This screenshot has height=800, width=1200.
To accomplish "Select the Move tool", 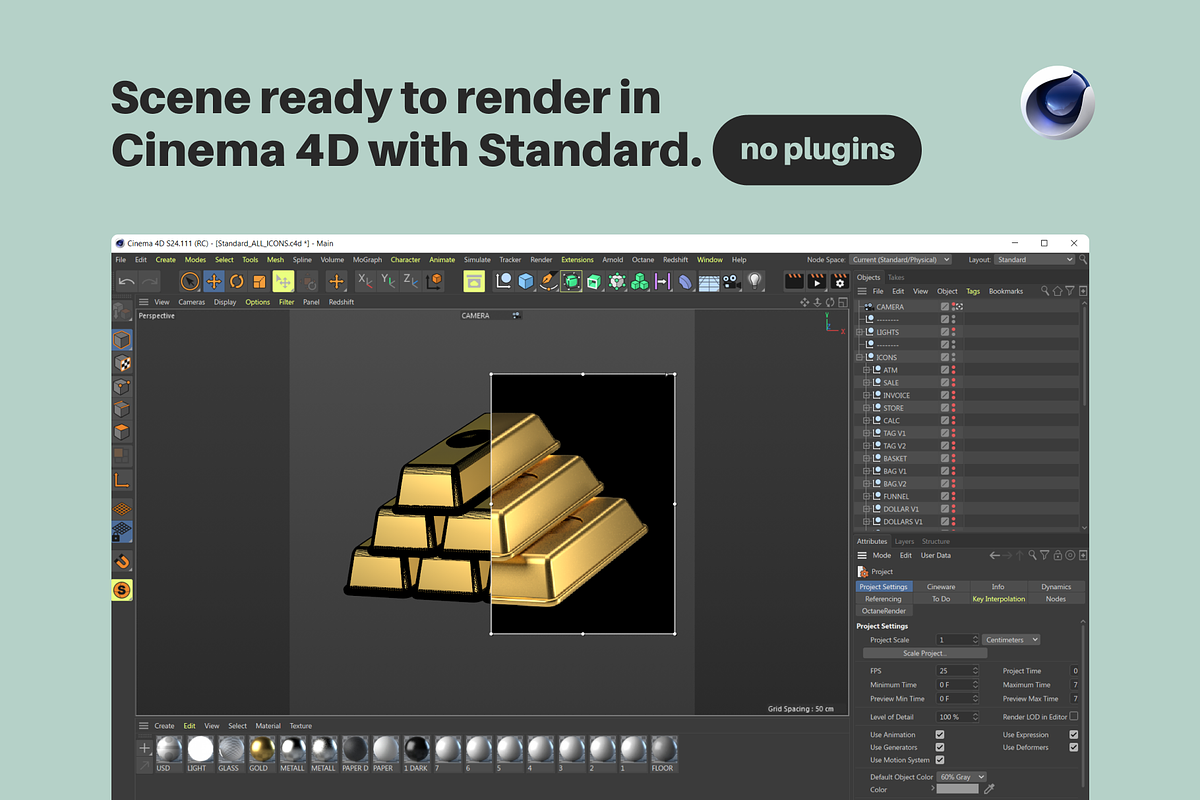I will click(213, 282).
